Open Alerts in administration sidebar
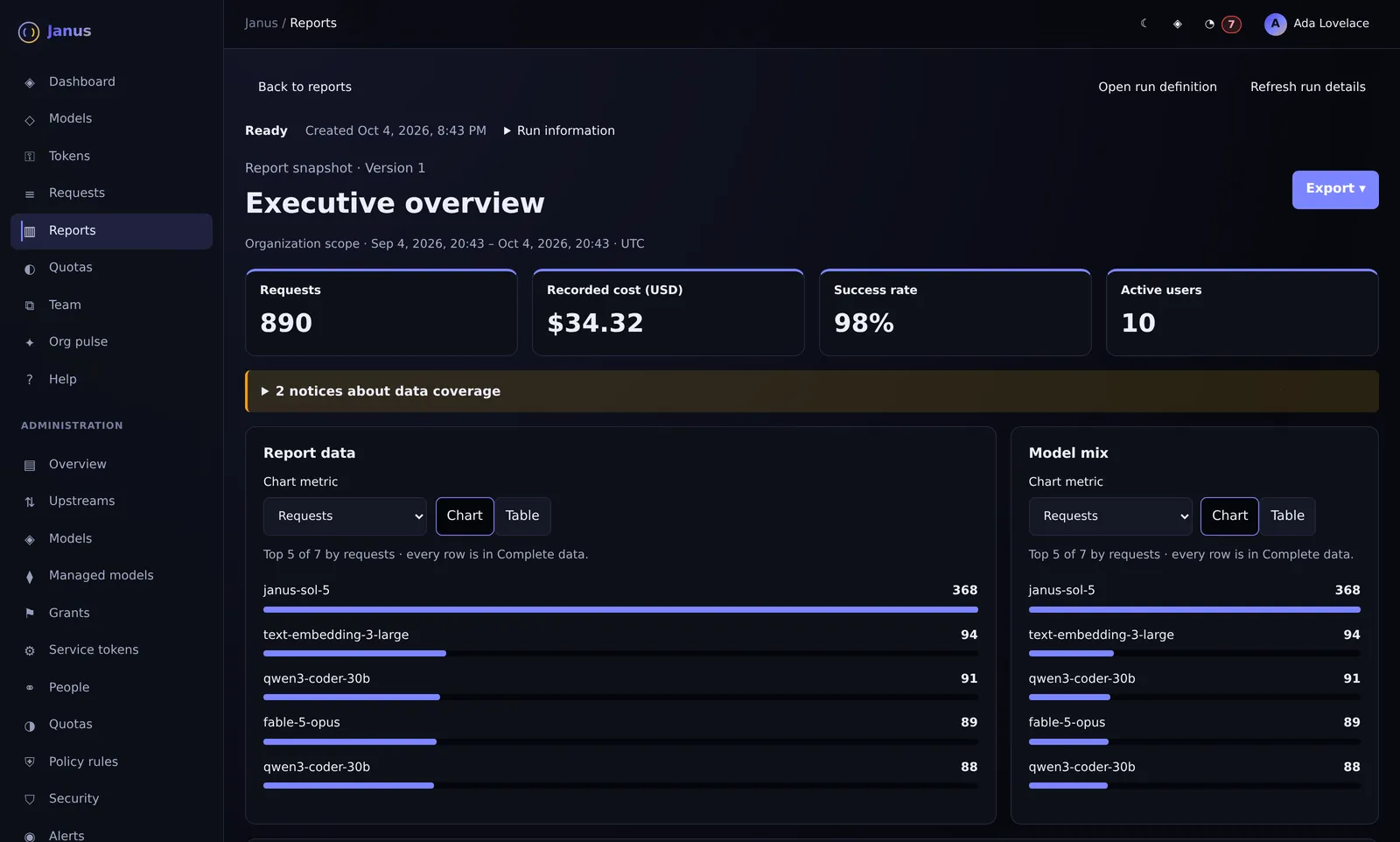 pyautogui.click(x=111, y=836)
